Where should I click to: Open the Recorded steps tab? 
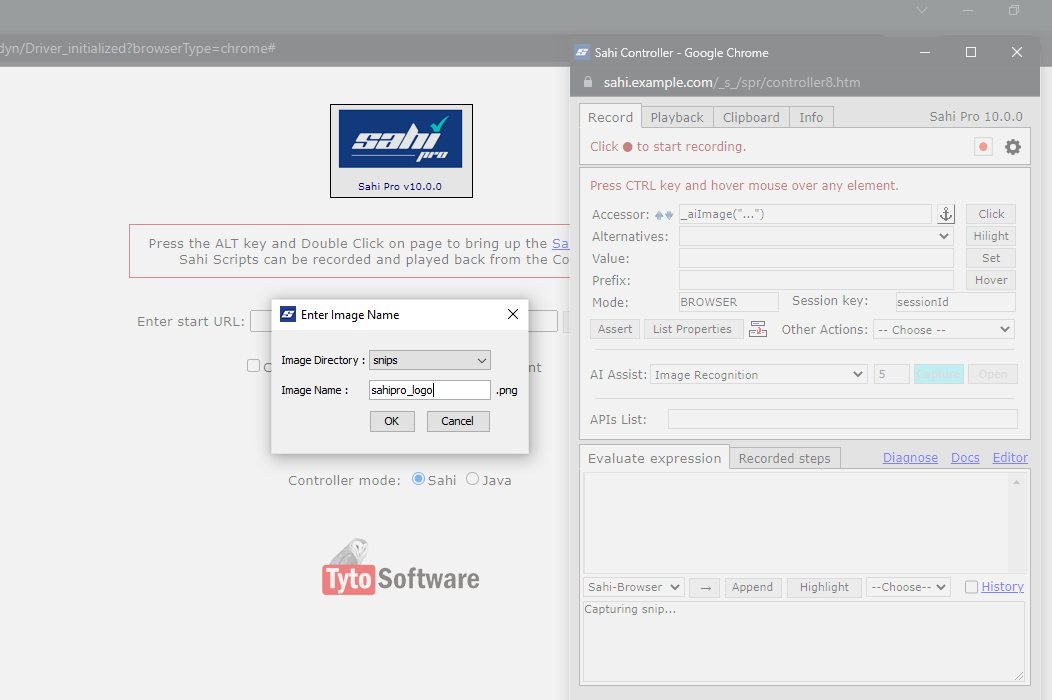(784, 458)
